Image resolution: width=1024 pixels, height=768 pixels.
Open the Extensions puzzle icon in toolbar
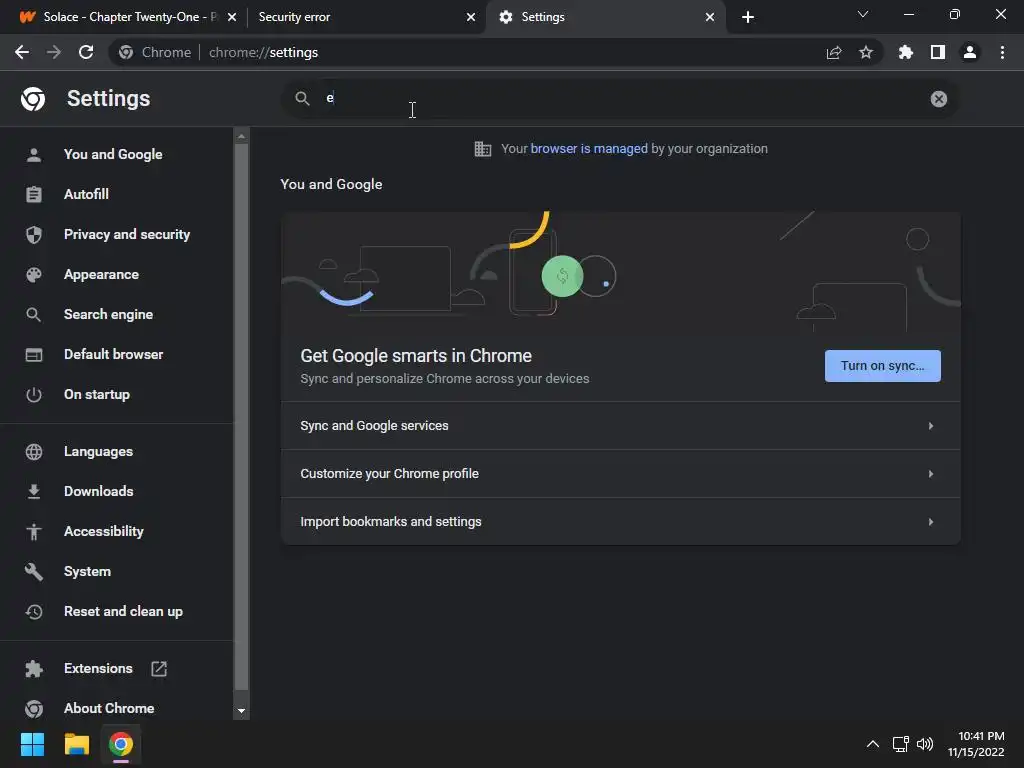point(906,52)
